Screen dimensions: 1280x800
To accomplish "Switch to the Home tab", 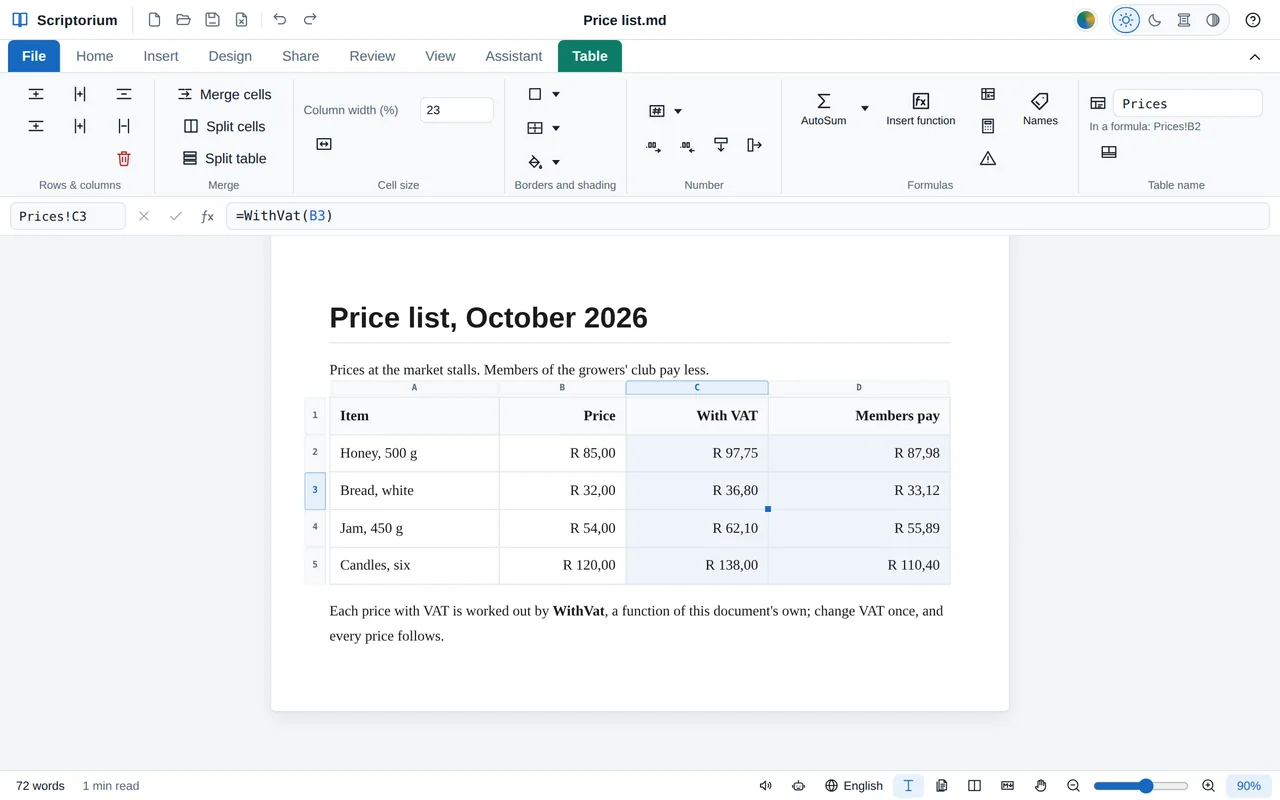I will [x=95, y=56].
